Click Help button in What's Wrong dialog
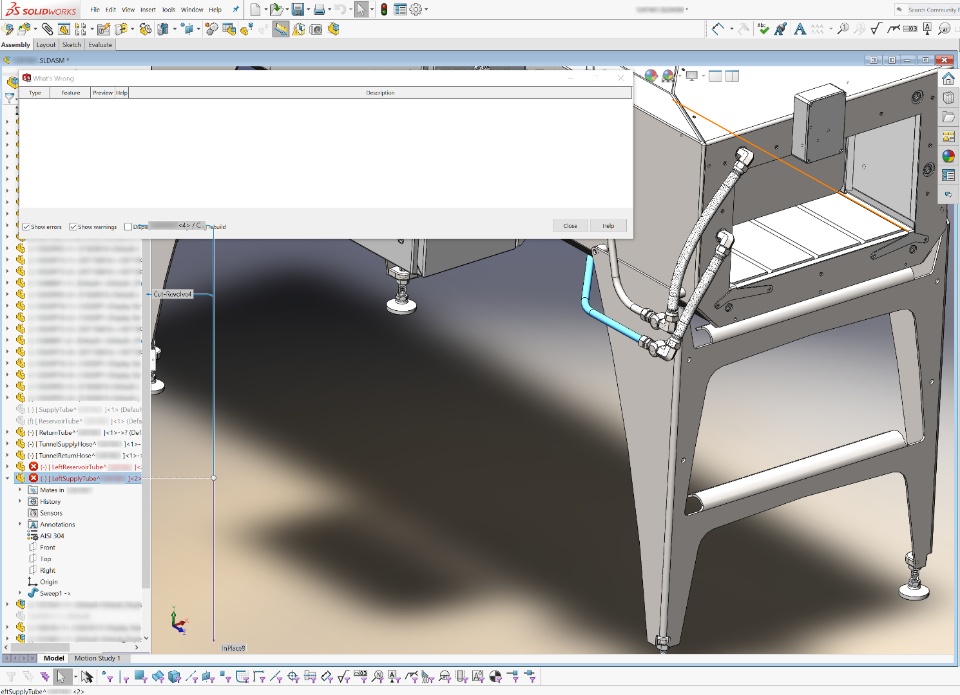Image resolution: width=960 pixels, height=695 pixels. 608,225
